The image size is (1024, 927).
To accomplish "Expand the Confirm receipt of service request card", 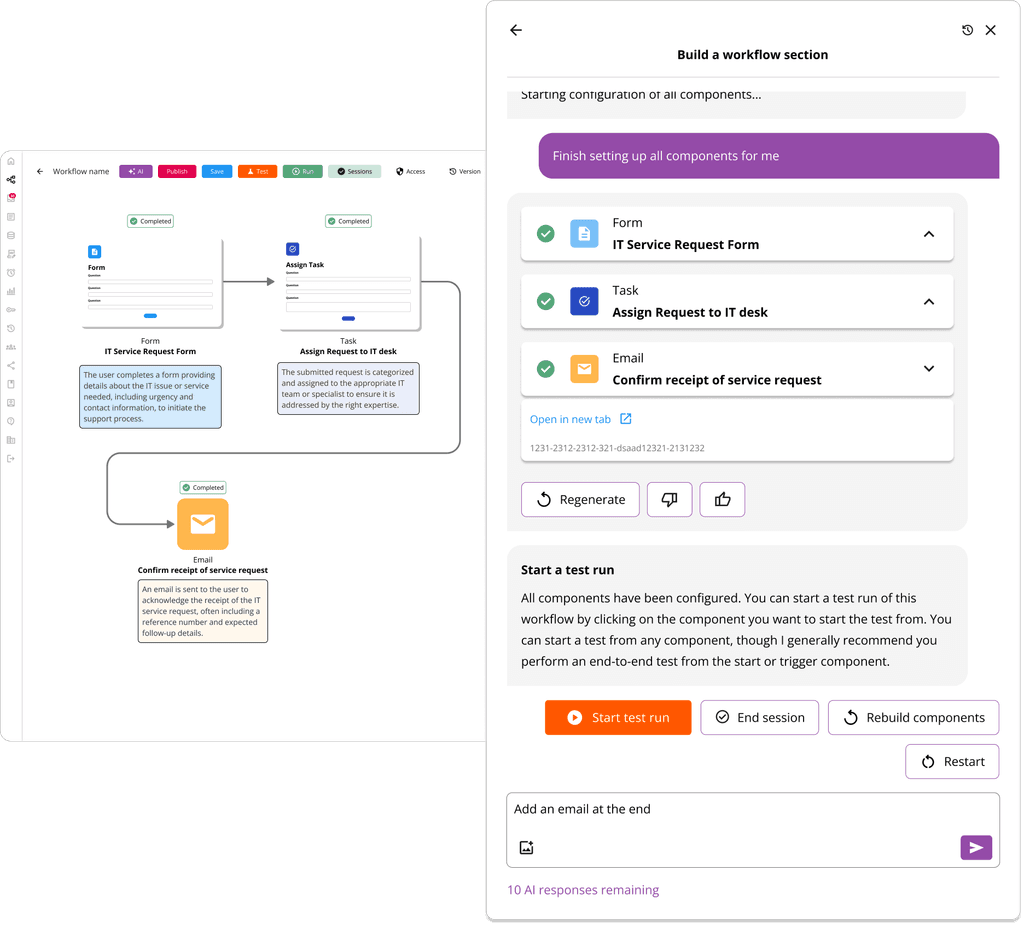I will pyautogui.click(x=928, y=369).
